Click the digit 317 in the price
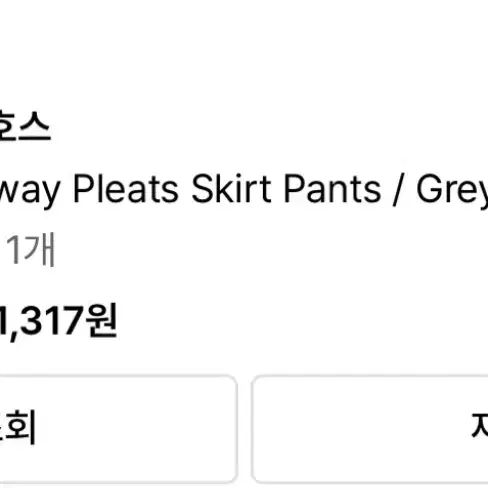Viewport: 488px width, 488px height. (x=53, y=320)
